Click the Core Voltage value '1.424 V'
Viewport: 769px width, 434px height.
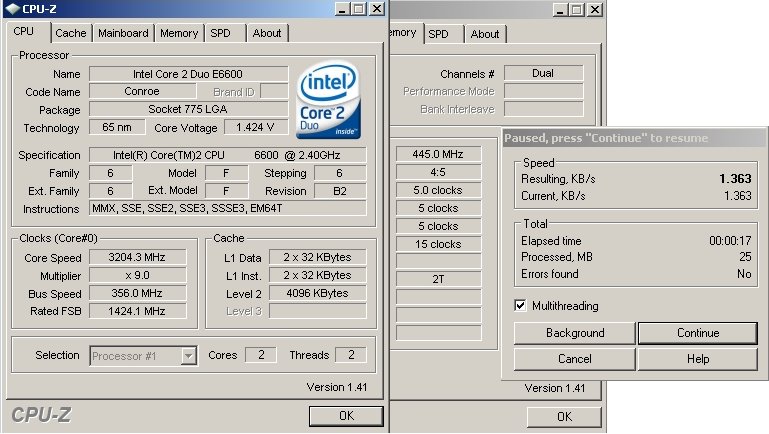click(x=256, y=128)
